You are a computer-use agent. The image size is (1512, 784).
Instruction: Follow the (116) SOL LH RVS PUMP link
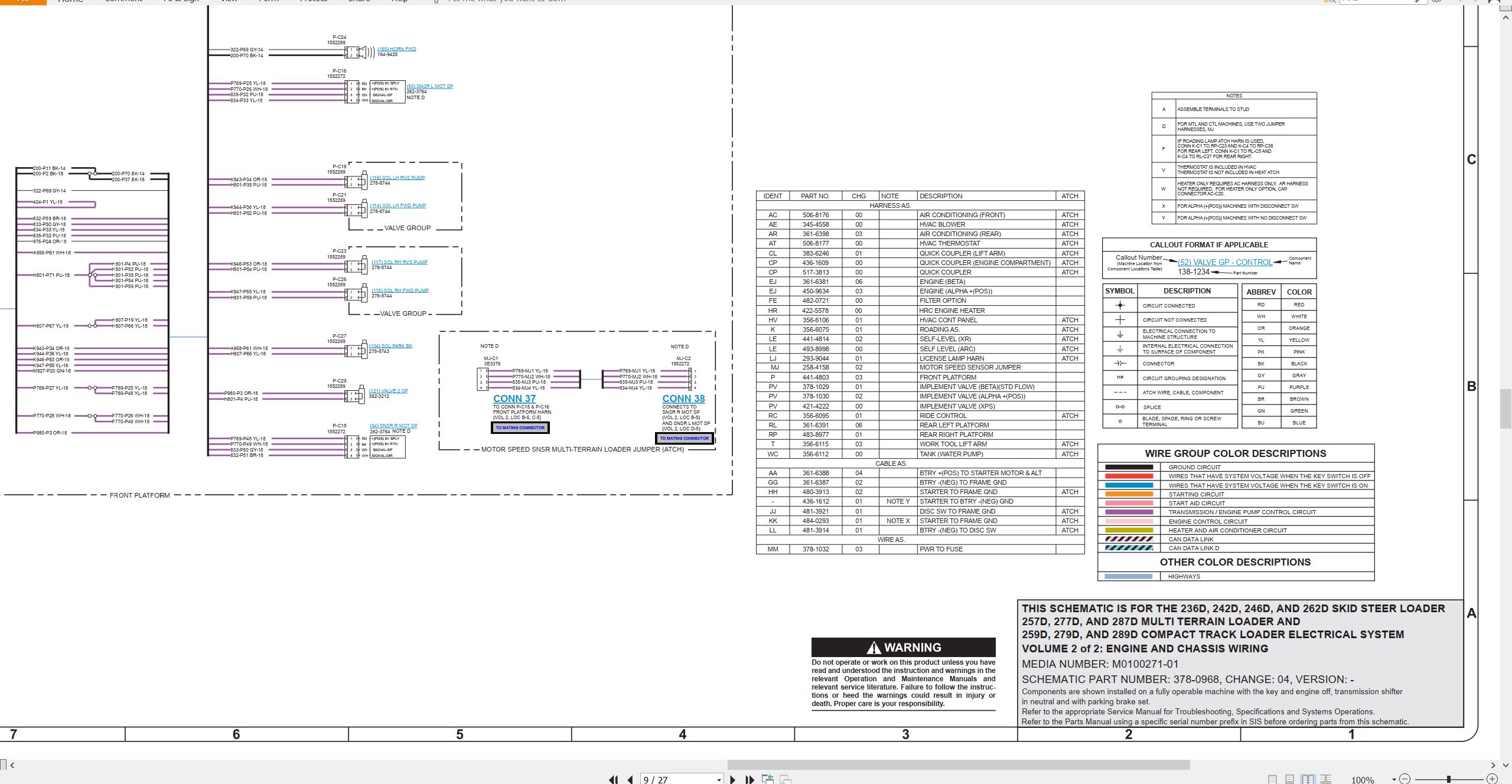pos(397,178)
